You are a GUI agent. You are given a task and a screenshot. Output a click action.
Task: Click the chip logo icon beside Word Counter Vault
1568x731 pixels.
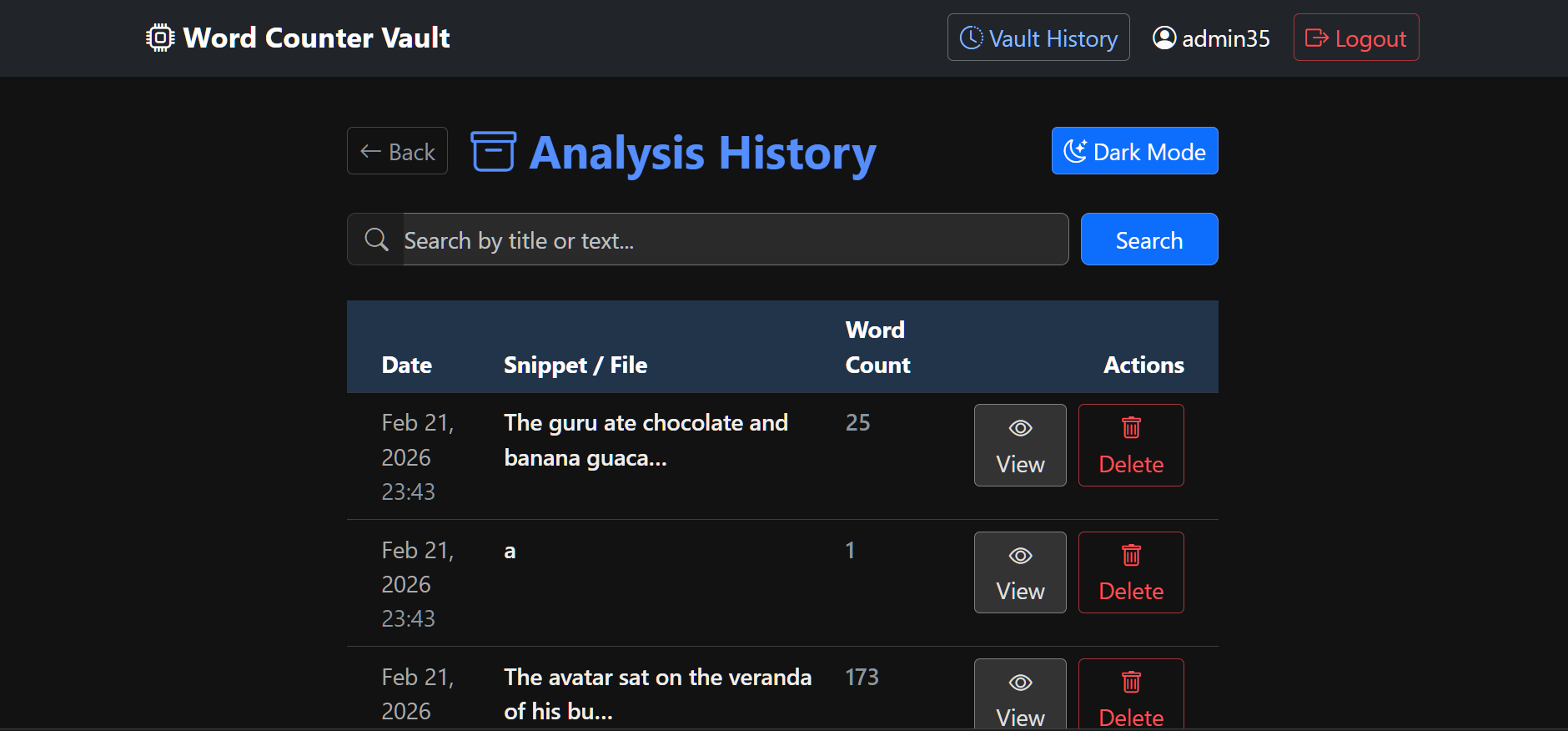click(x=159, y=38)
